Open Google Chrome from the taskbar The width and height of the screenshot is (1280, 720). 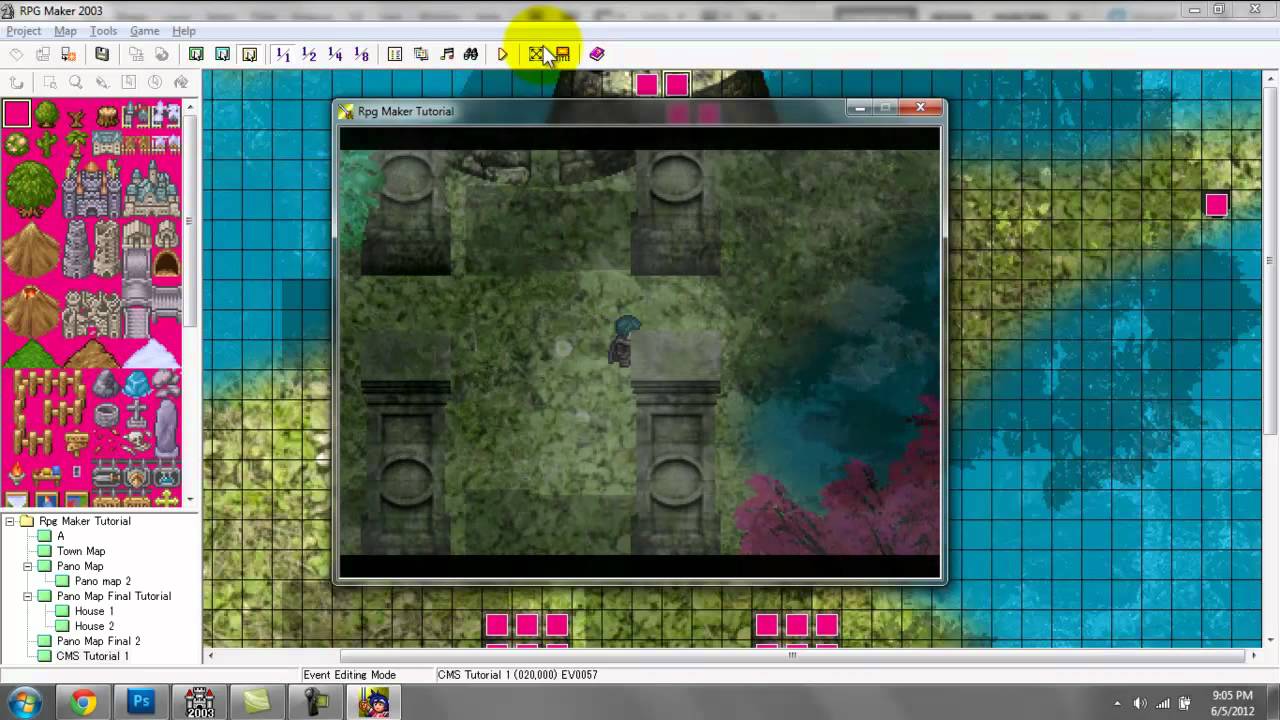[84, 702]
